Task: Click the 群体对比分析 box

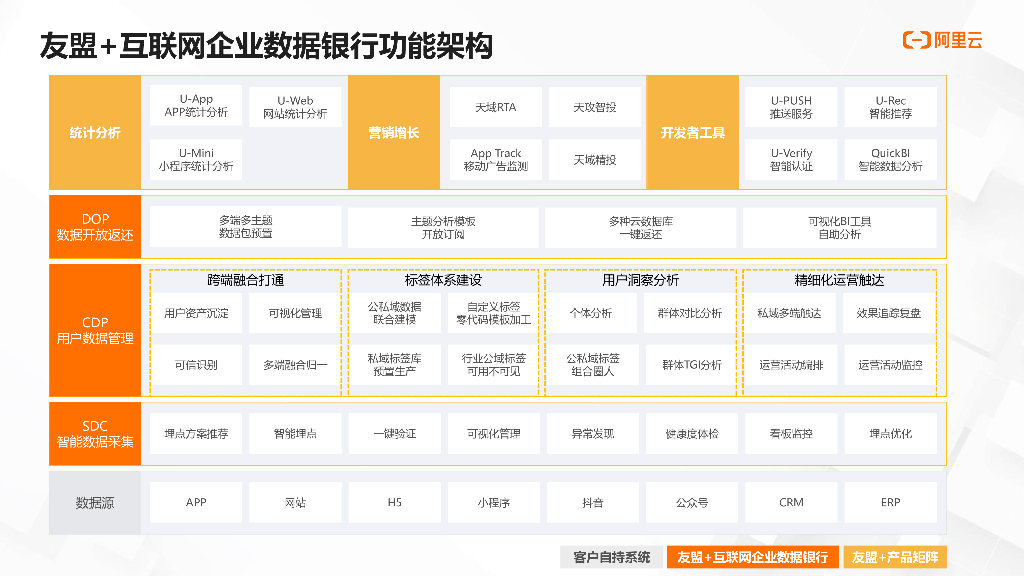Action: tap(690, 313)
